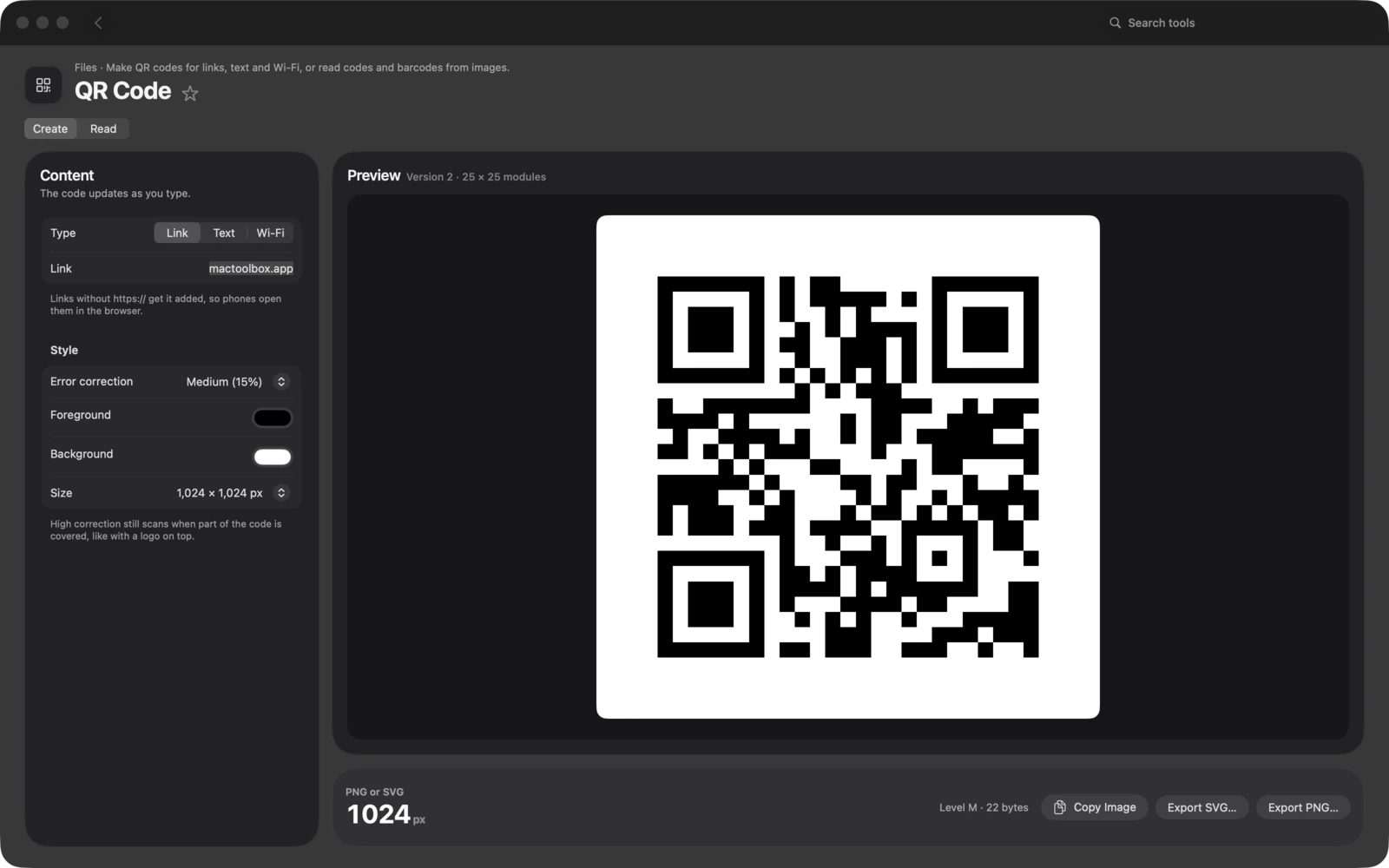The width and height of the screenshot is (1389, 868).
Task: Click the "PNG or SVG" label
Action: point(374,792)
